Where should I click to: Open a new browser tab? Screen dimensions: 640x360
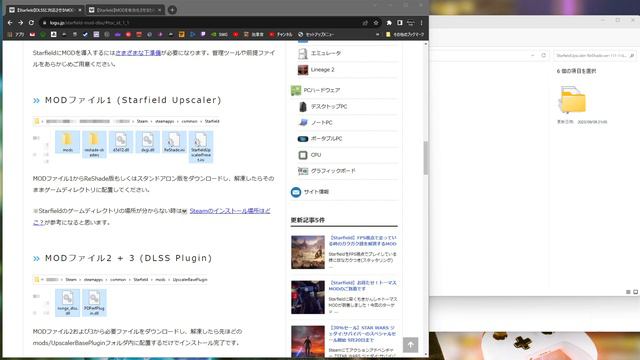172,10
